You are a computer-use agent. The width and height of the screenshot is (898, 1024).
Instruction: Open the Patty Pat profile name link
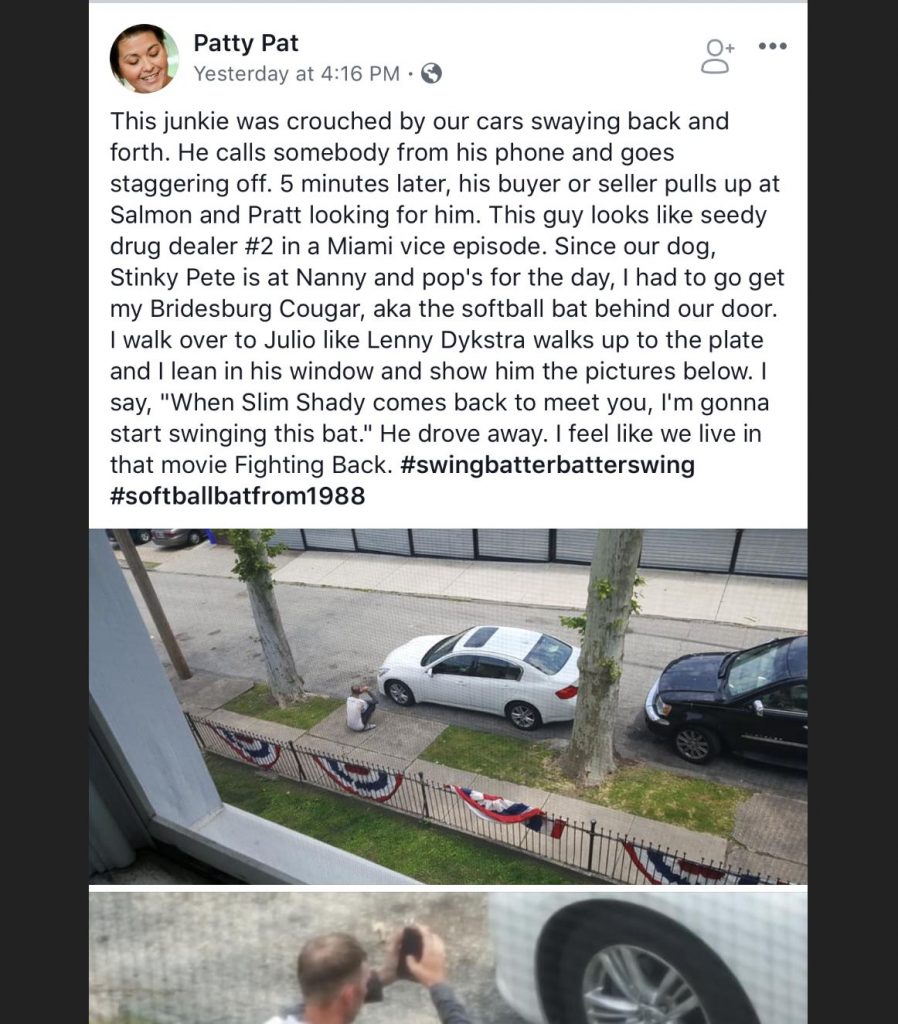[246, 43]
